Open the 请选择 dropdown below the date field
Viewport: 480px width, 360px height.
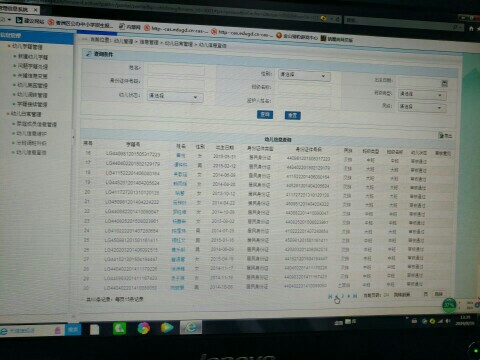click(x=422, y=95)
